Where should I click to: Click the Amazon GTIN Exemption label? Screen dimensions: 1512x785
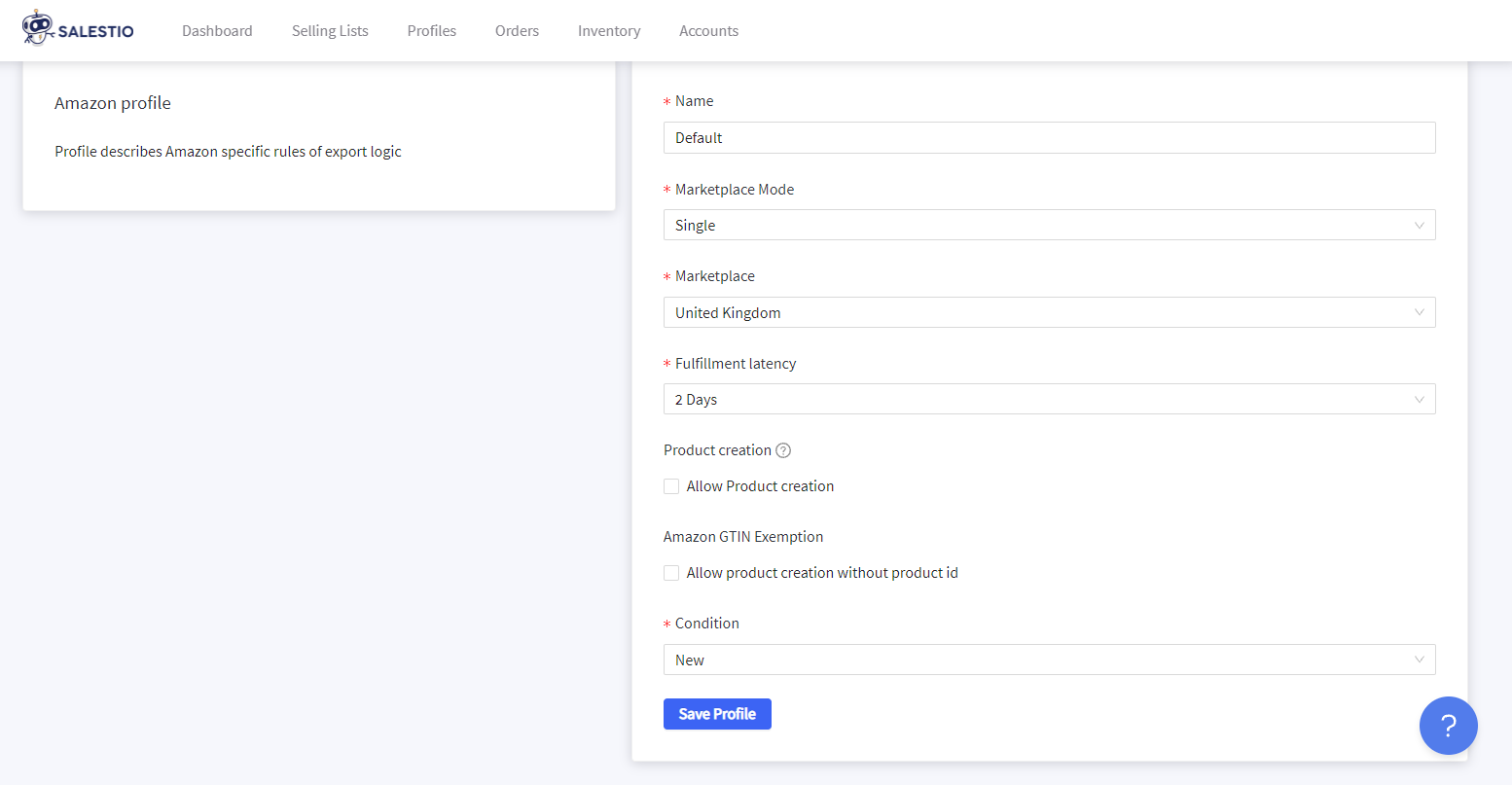pyautogui.click(x=743, y=537)
